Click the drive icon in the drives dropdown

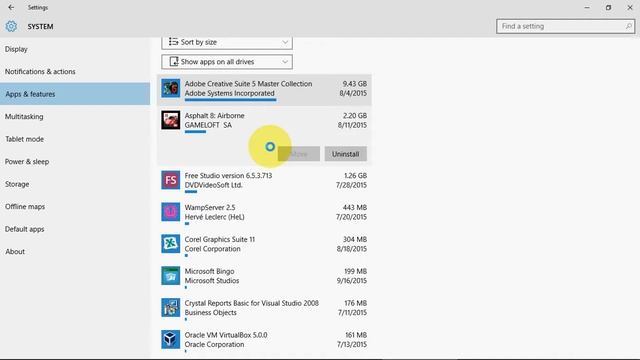point(173,62)
